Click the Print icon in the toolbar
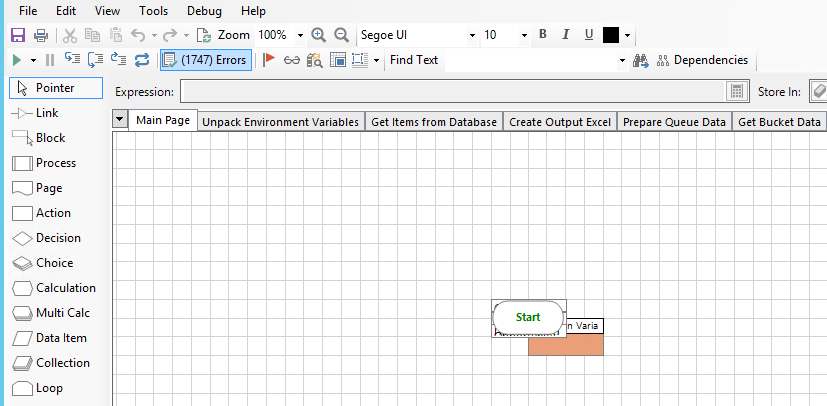This screenshot has height=406, width=827. pos(41,35)
